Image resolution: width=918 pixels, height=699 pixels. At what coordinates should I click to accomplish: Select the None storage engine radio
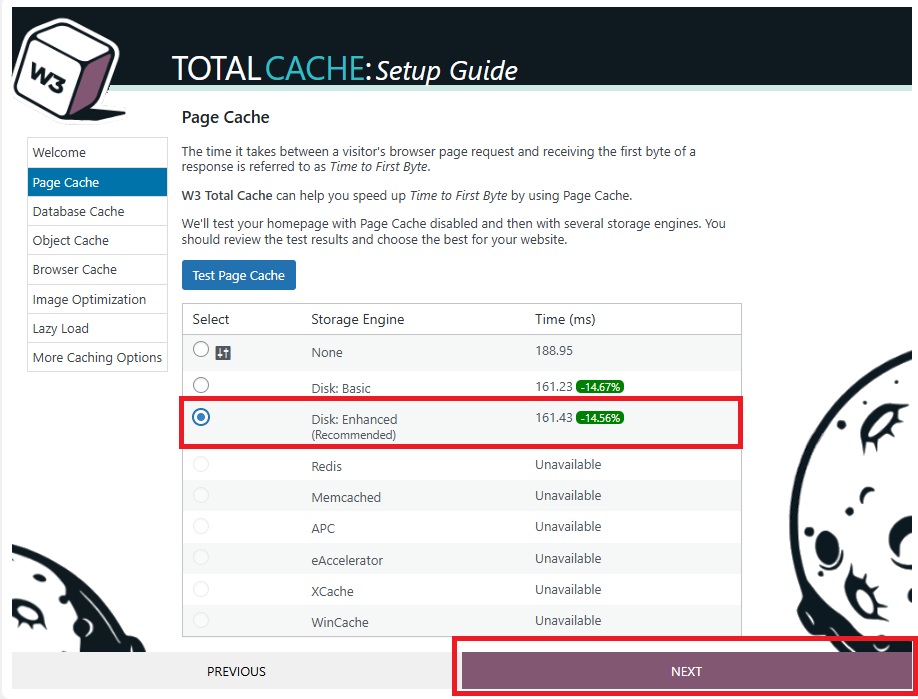click(201, 349)
